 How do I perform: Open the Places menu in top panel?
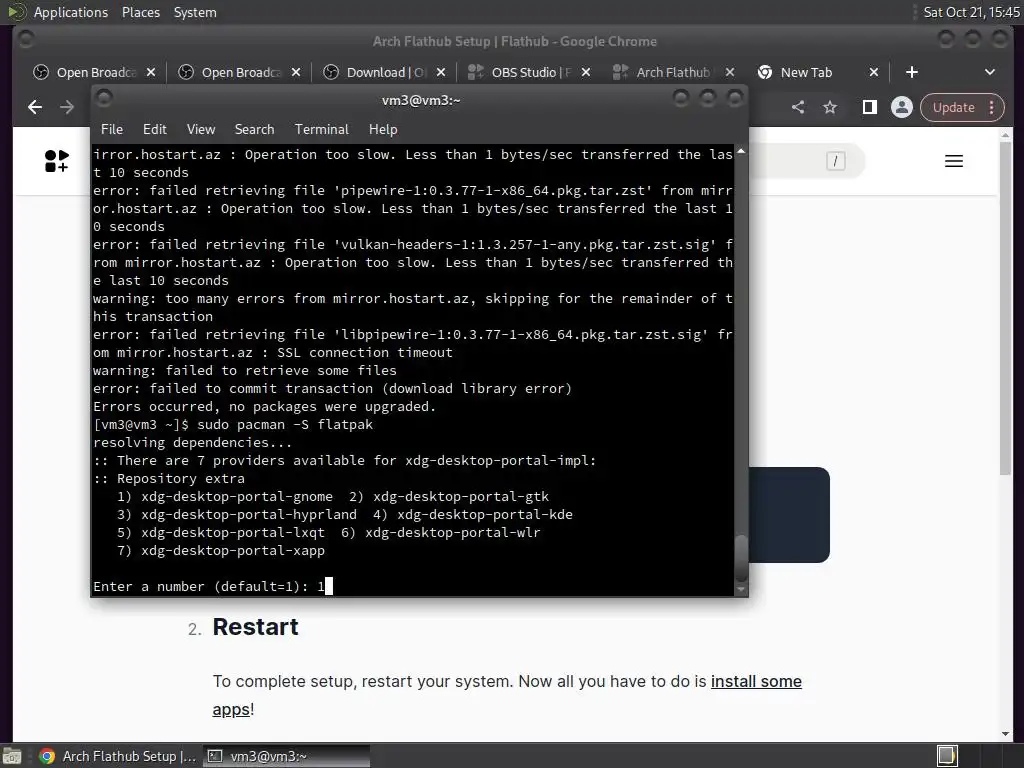(x=140, y=12)
